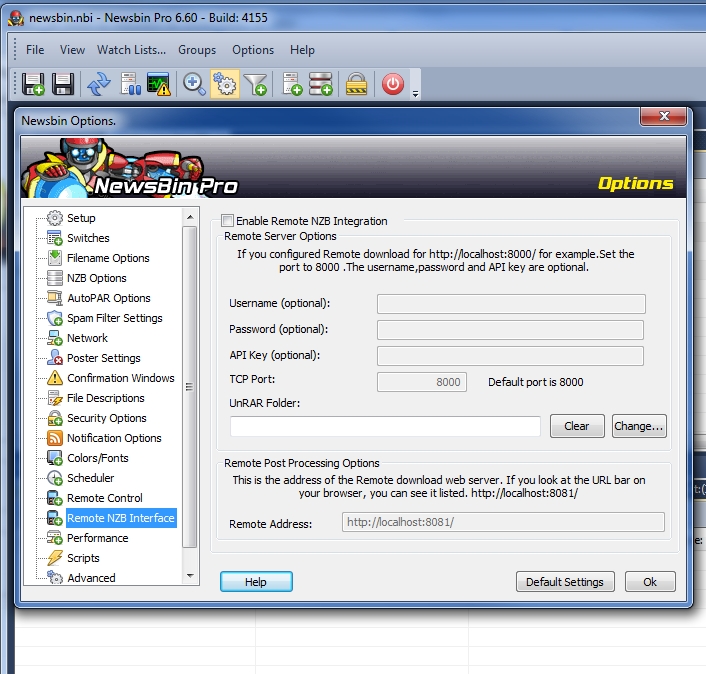Screen dimensions: 706x674
Task: Open the File menu
Action: click(x=35, y=50)
